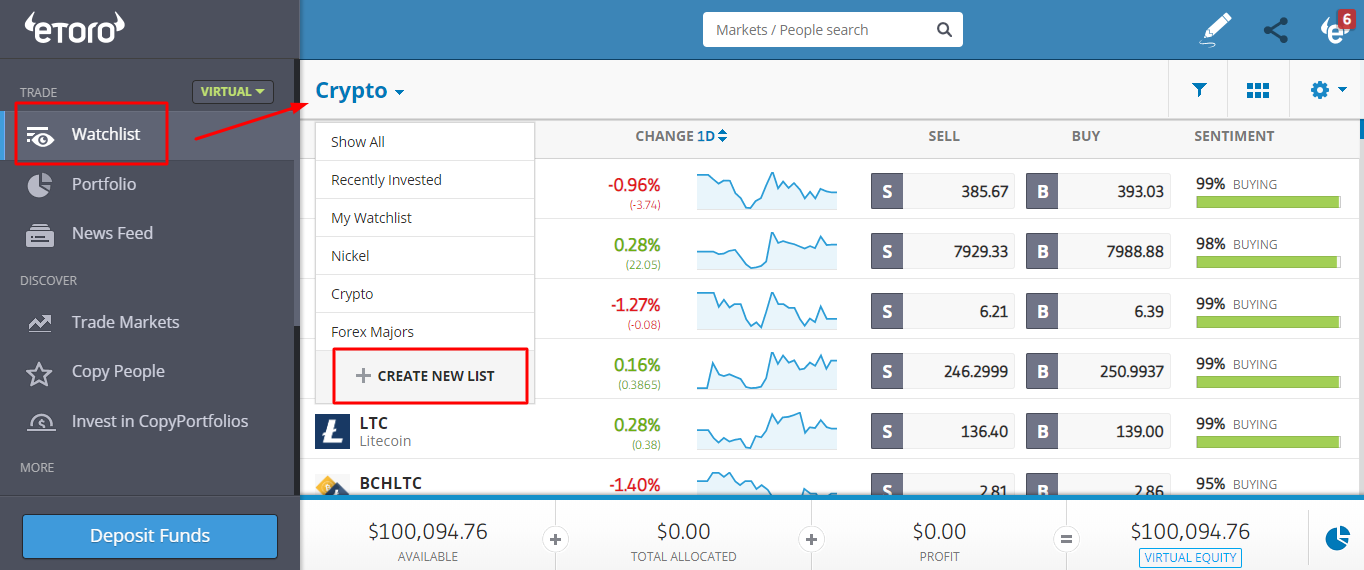Change the 1D change period selector
Screen dimensions: 1364x570
712,136
